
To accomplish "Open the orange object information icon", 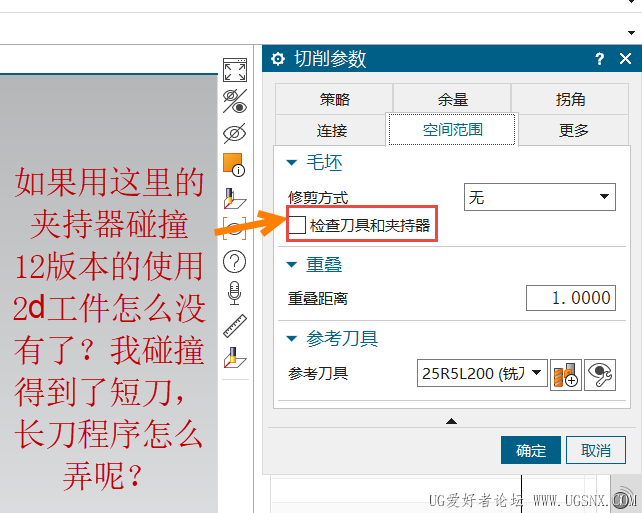I will [x=234, y=165].
